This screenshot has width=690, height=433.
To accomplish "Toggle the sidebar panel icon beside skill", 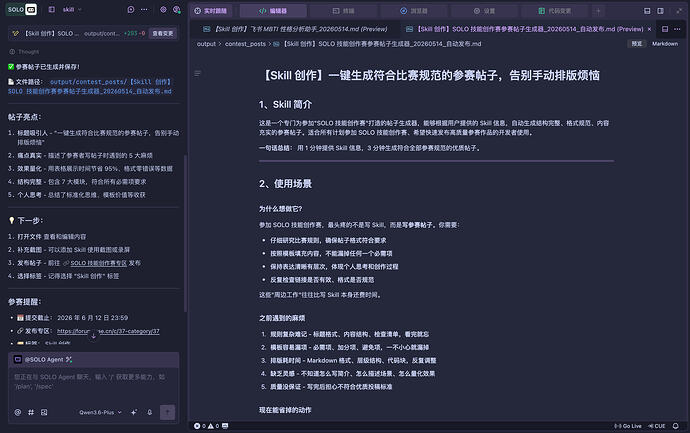I will pyautogui.click(x=51, y=9).
